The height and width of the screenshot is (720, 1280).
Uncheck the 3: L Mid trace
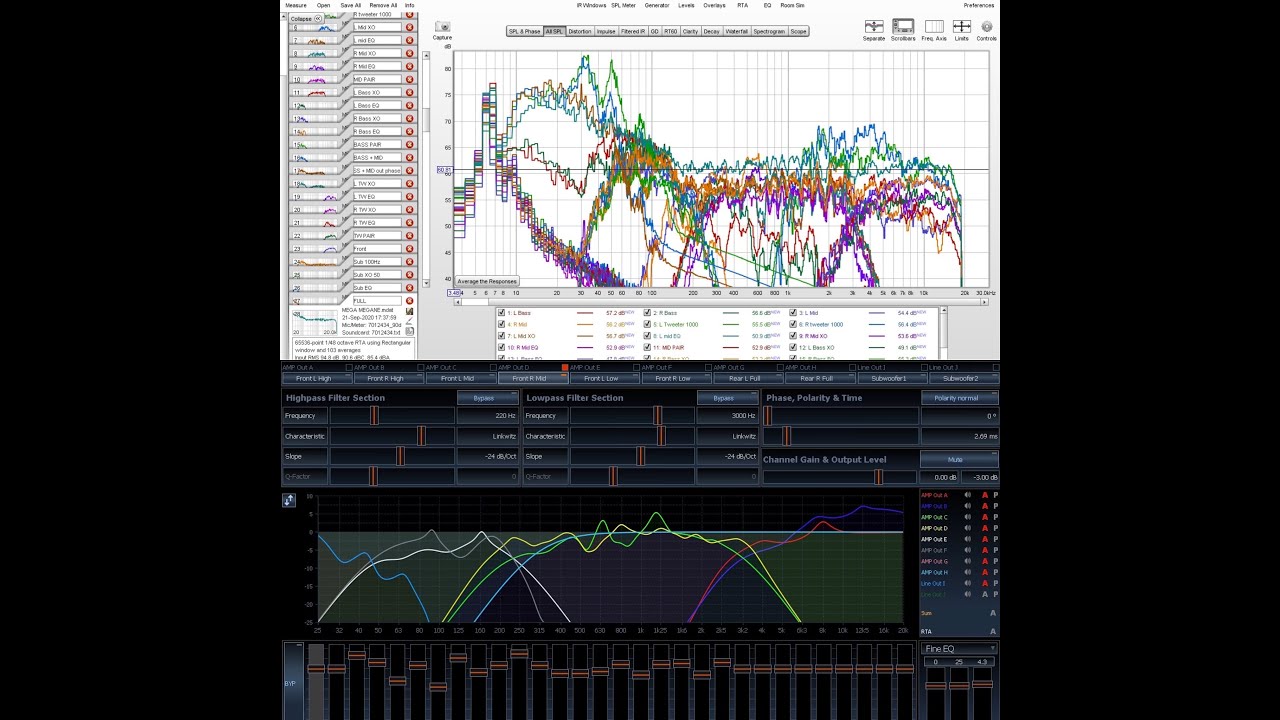pos(793,313)
